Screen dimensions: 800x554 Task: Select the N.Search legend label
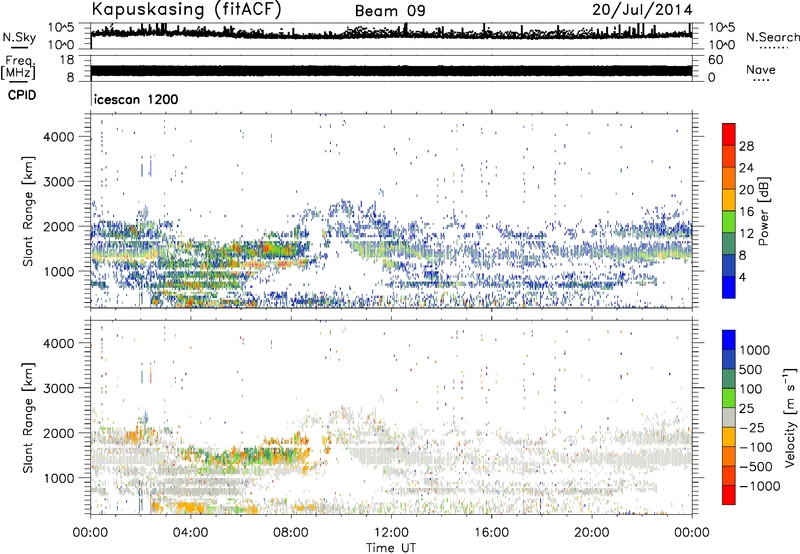pyautogui.click(x=773, y=37)
